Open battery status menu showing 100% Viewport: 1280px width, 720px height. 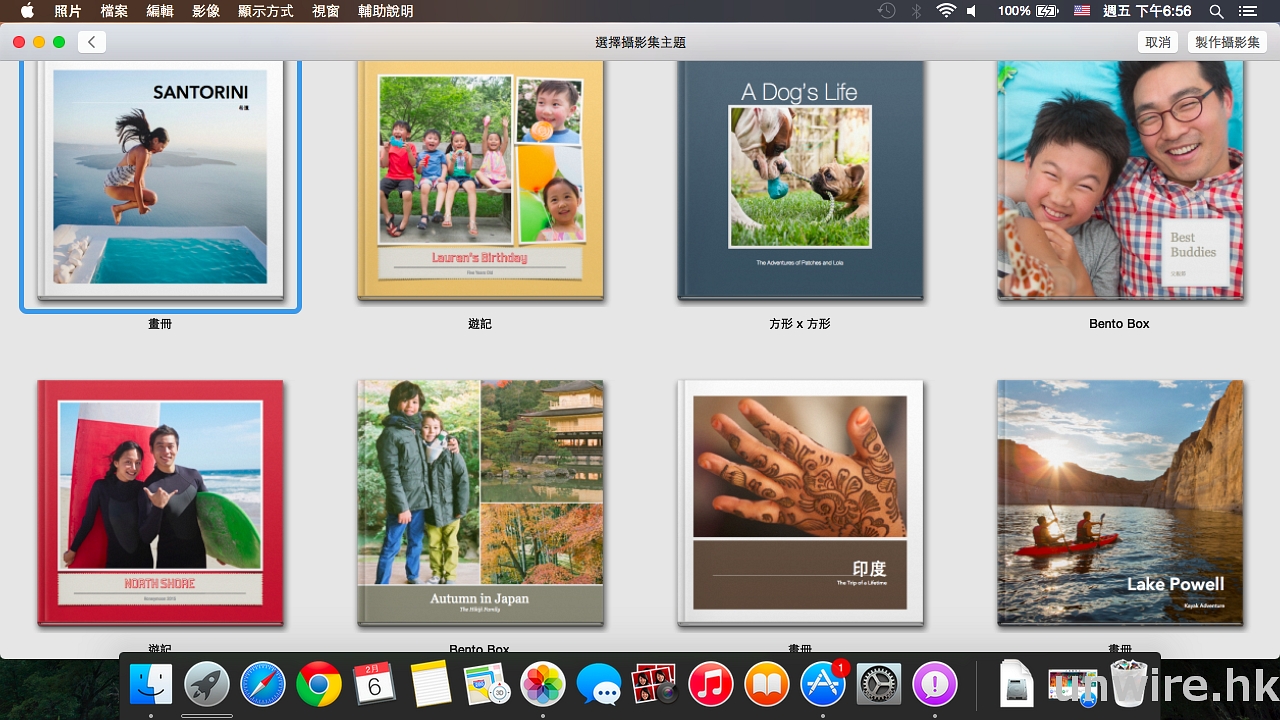(x=1027, y=11)
